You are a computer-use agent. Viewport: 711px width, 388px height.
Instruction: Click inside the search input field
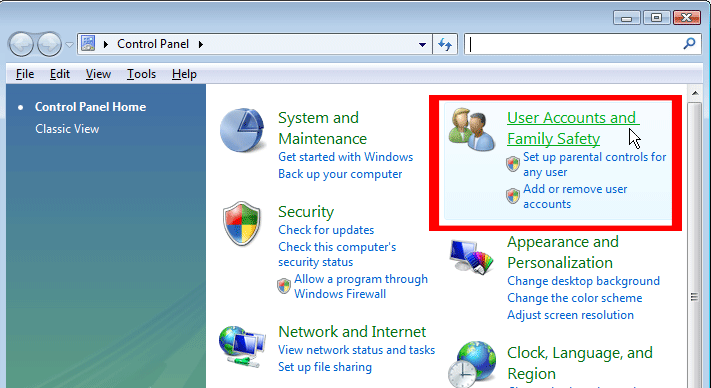[574, 44]
